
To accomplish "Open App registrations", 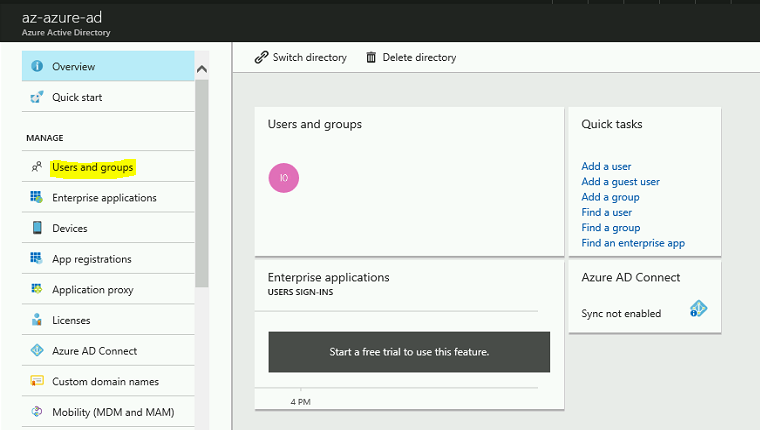I will [108, 258].
